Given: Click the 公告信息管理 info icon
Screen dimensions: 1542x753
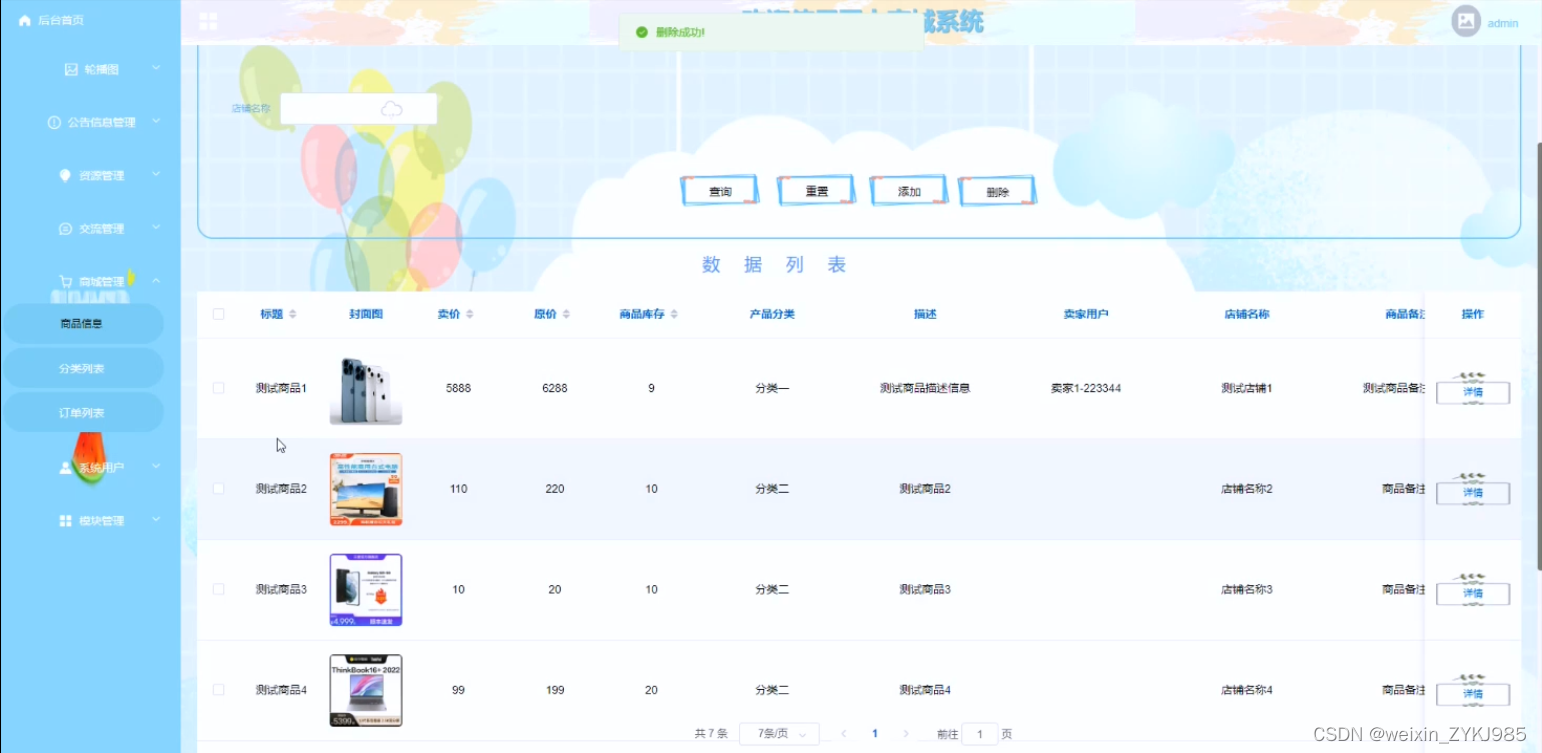Looking at the screenshot, I should point(54,121).
